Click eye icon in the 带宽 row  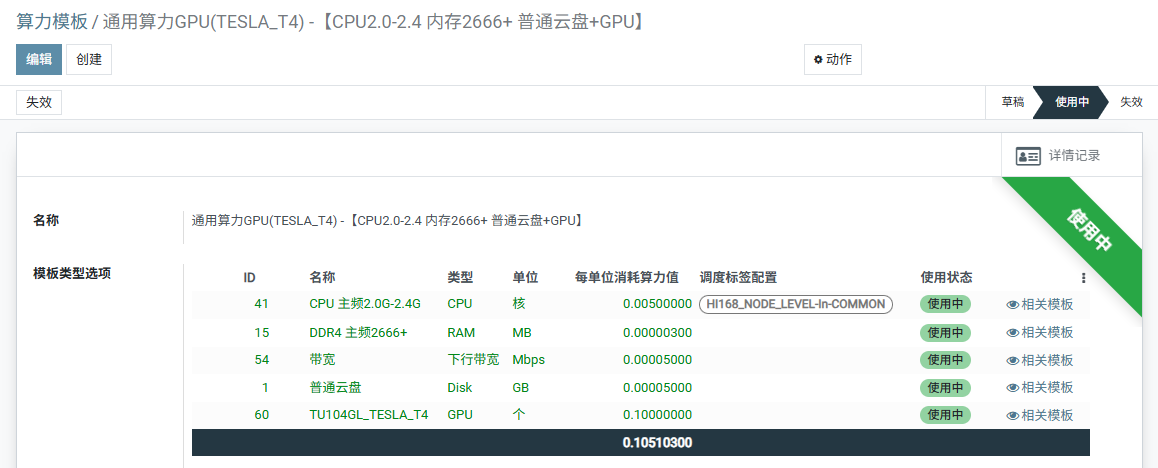1013,360
